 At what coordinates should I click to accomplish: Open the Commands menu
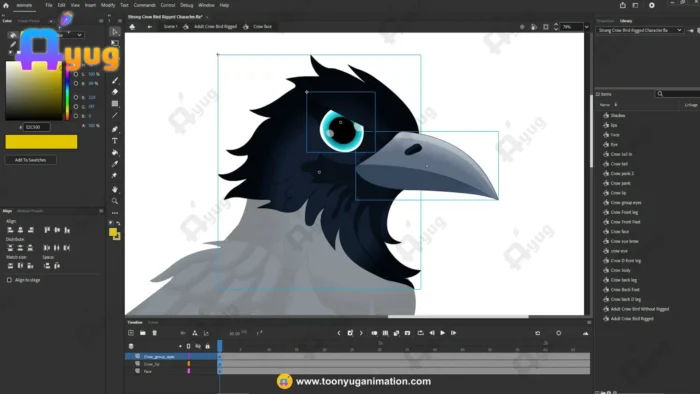[x=145, y=5]
